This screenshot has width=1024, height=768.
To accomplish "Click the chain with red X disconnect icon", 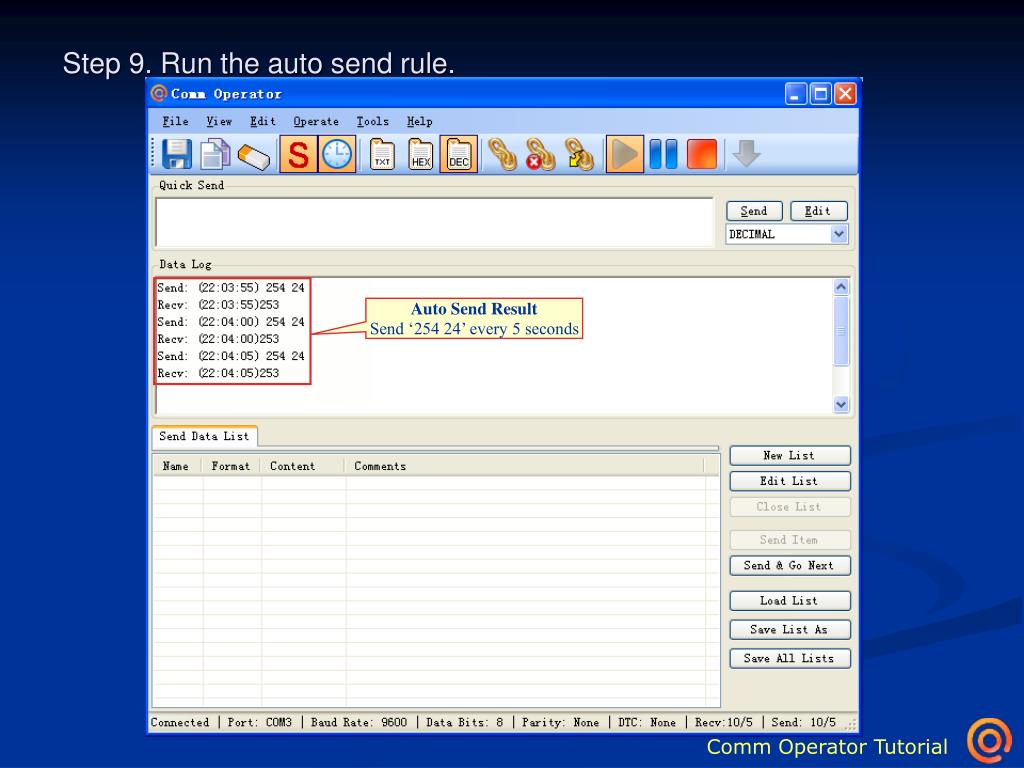I will click(x=540, y=155).
